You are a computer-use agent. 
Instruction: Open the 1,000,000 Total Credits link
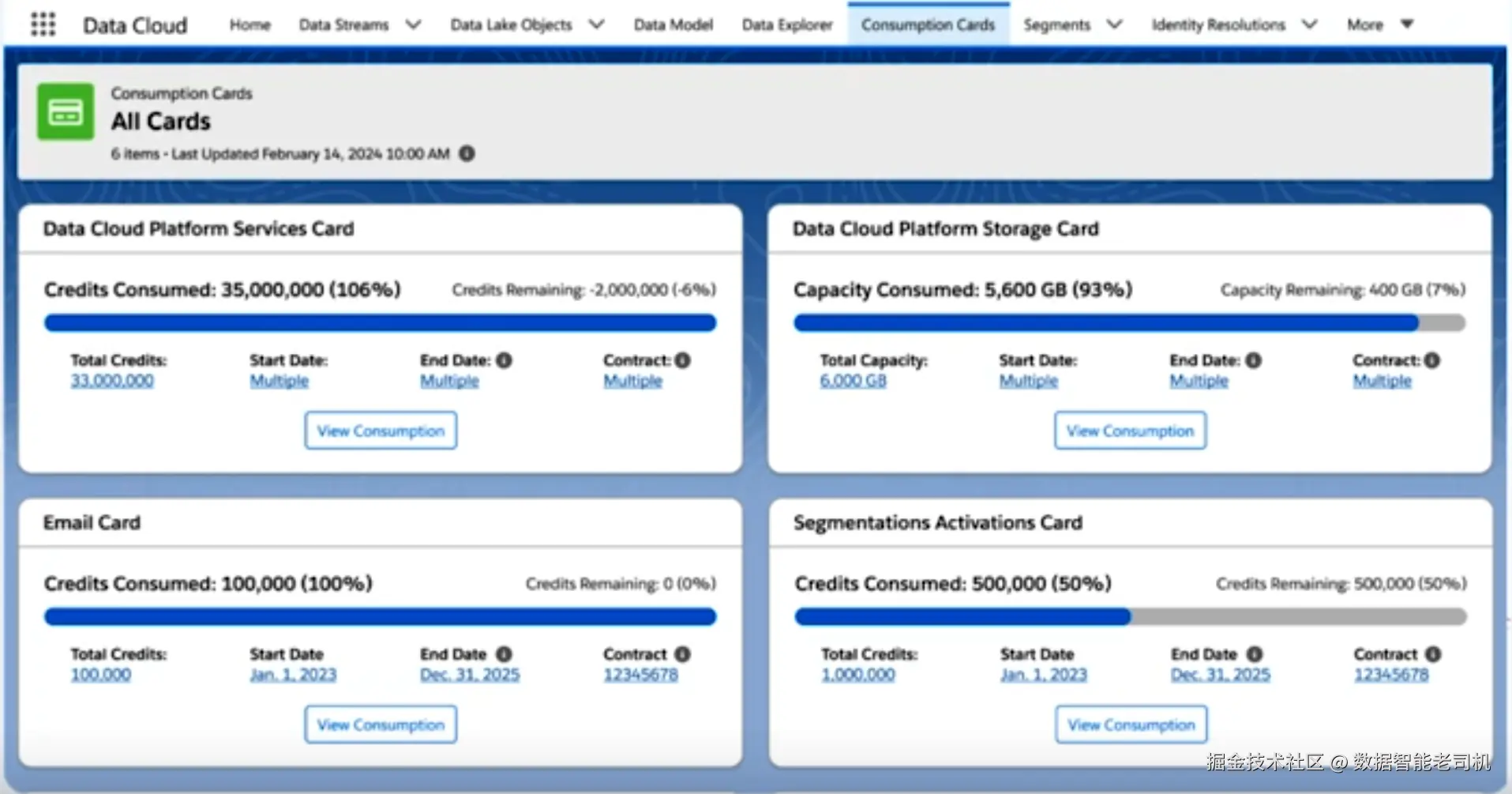(x=858, y=675)
